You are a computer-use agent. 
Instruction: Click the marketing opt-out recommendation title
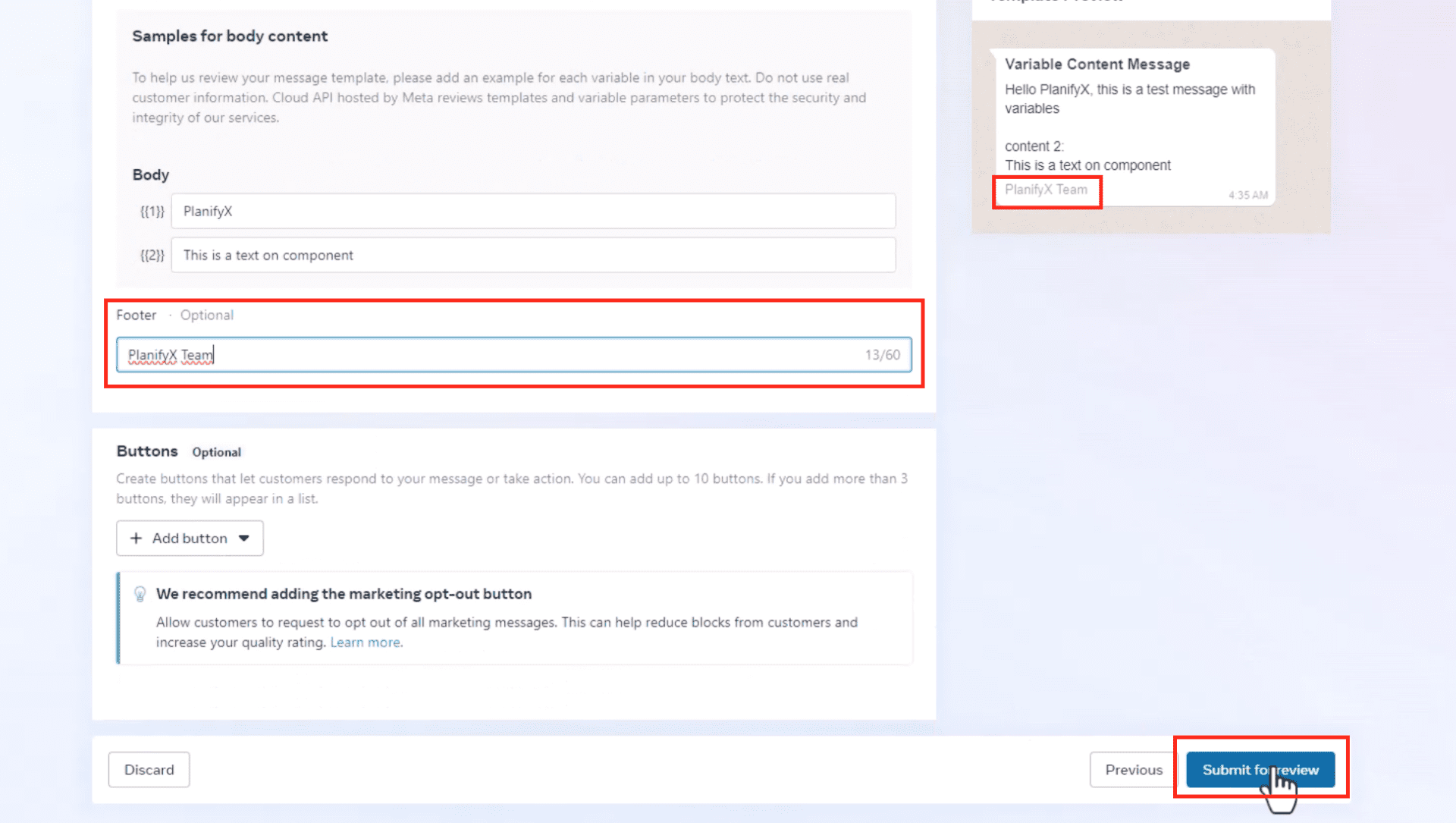[x=344, y=594]
